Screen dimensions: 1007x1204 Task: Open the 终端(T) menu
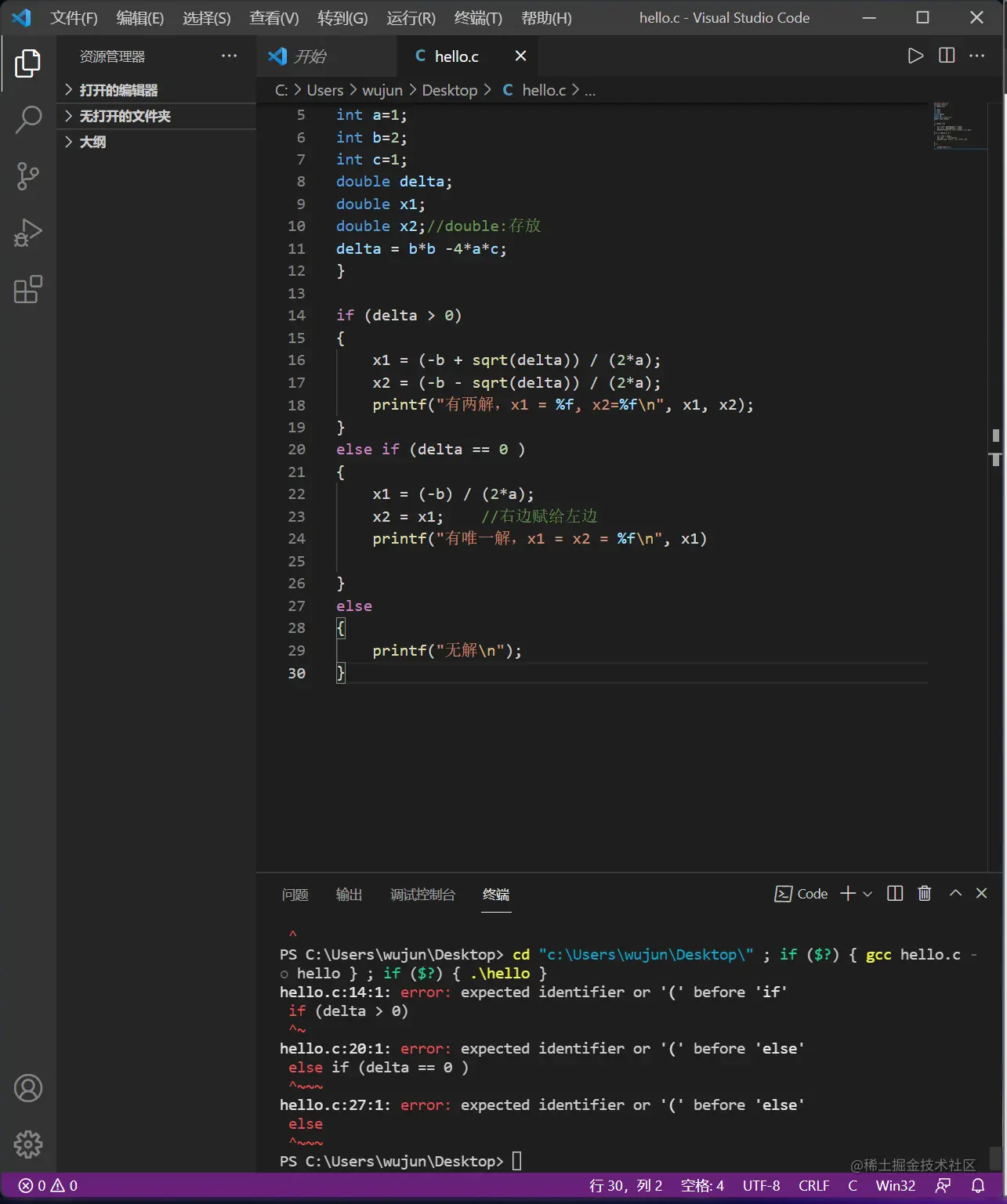tap(478, 18)
